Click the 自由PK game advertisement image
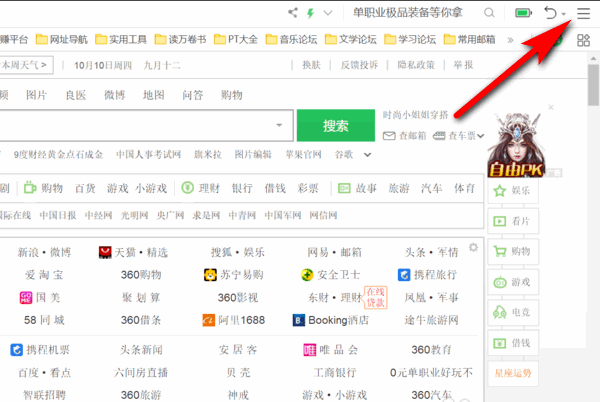Image resolution: width=600 pixels, height=402 pixels. (516, 145)
